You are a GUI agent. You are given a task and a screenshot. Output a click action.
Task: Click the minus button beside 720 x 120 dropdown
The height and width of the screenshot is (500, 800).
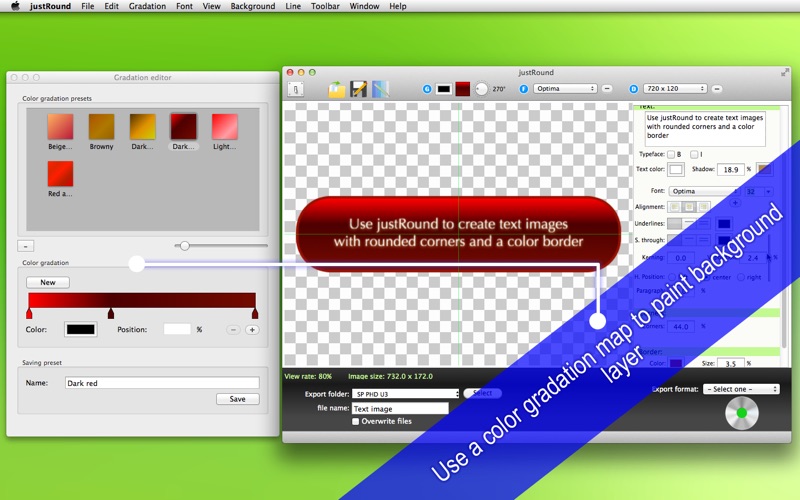(717, 89)
